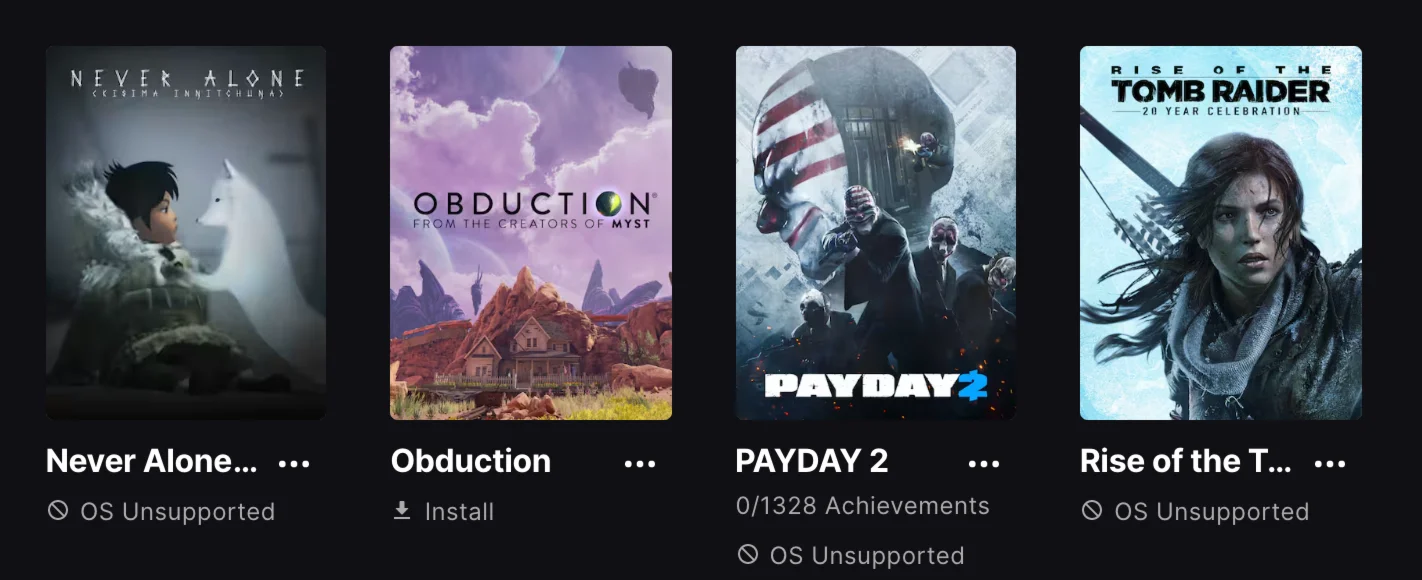Select the Rise of the T... title

(1186, 461)
